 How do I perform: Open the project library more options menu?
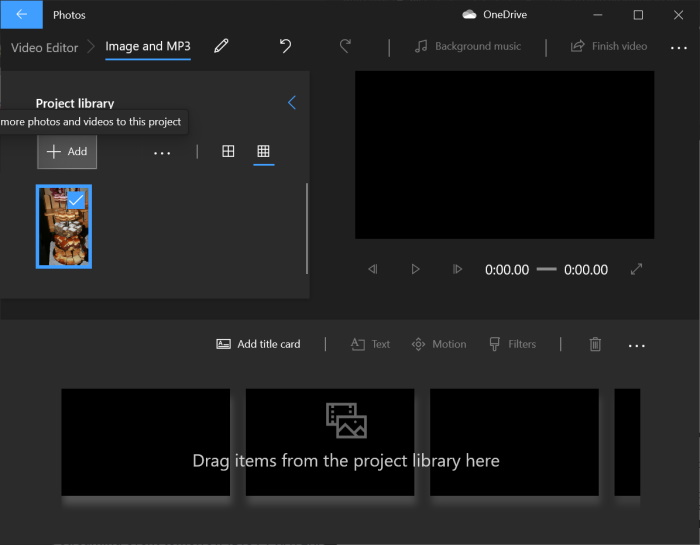[162, 152]
